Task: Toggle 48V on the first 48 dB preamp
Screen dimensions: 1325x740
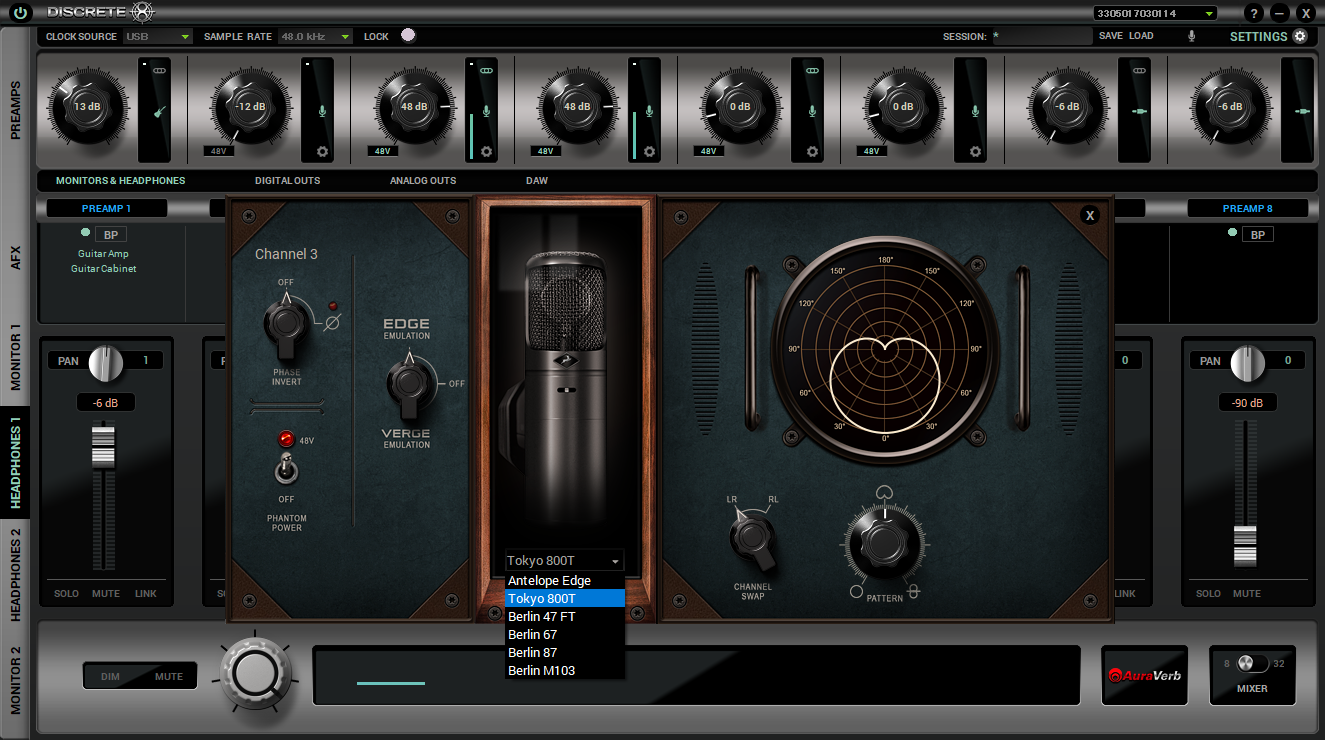Action: point(381,151)
